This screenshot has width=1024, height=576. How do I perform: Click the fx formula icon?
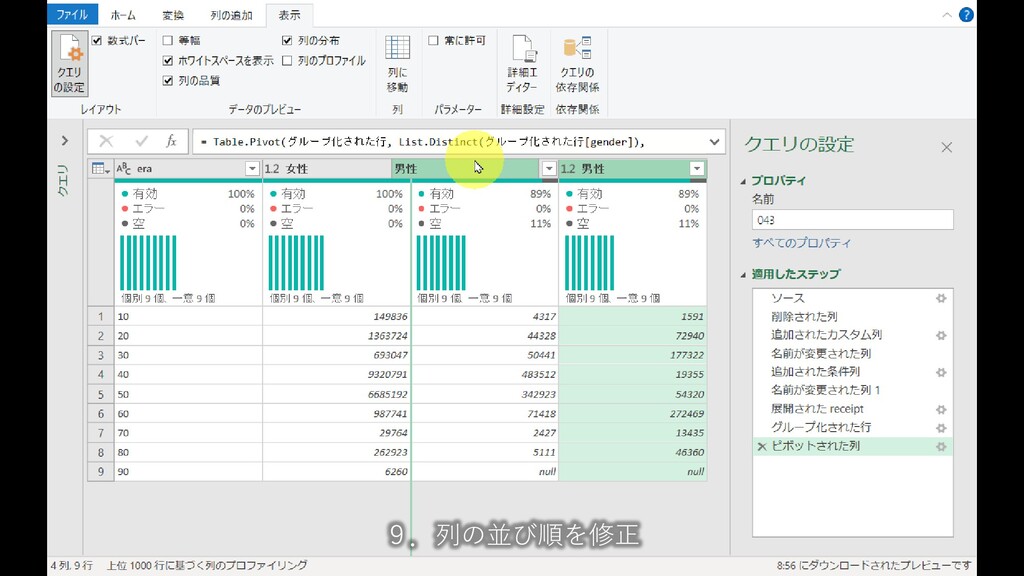(171, 141)
